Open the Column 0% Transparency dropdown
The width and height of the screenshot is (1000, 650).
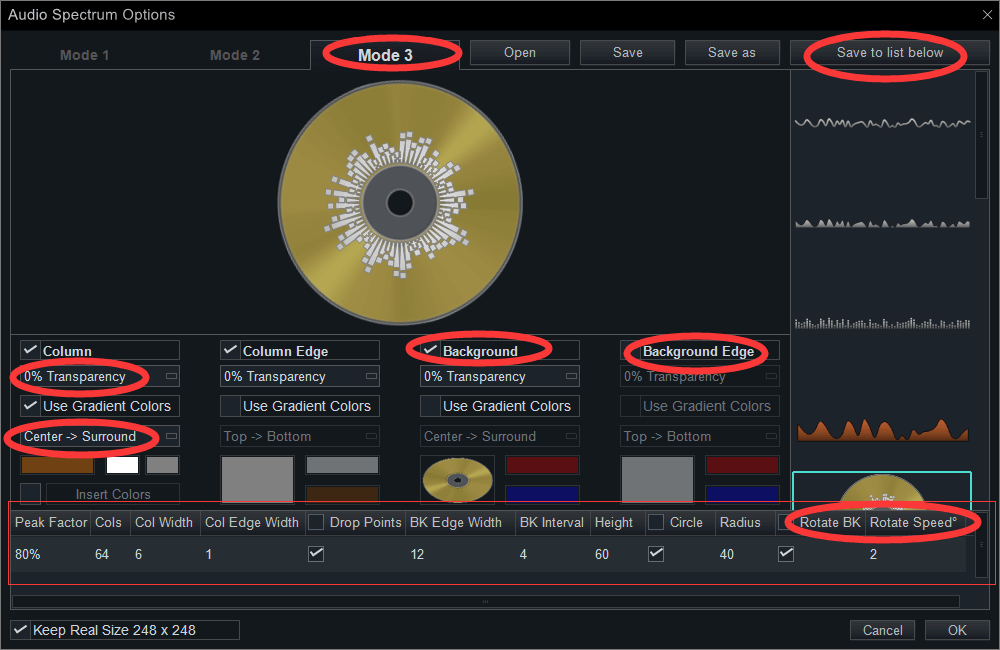[100, 376]
